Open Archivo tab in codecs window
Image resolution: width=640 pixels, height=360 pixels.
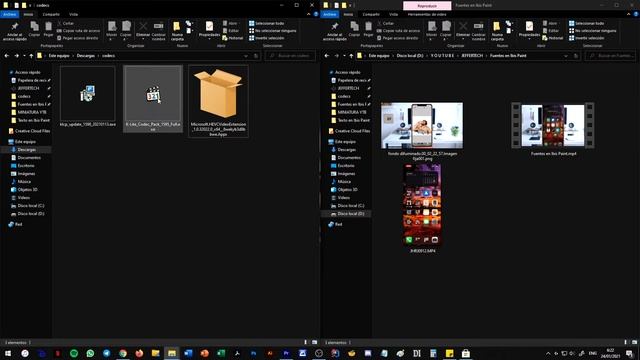9,14
